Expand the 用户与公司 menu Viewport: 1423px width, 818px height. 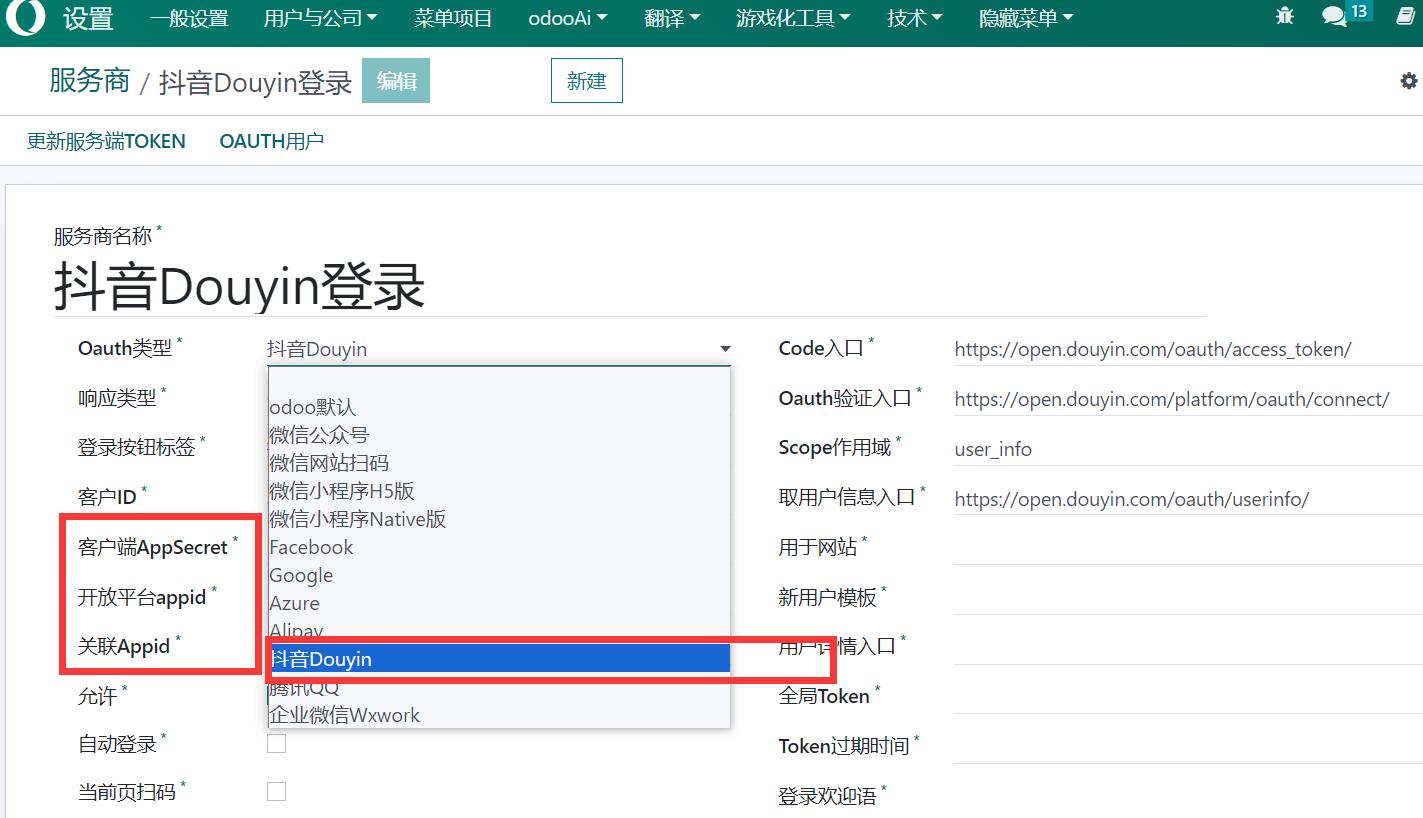[320, 18]
